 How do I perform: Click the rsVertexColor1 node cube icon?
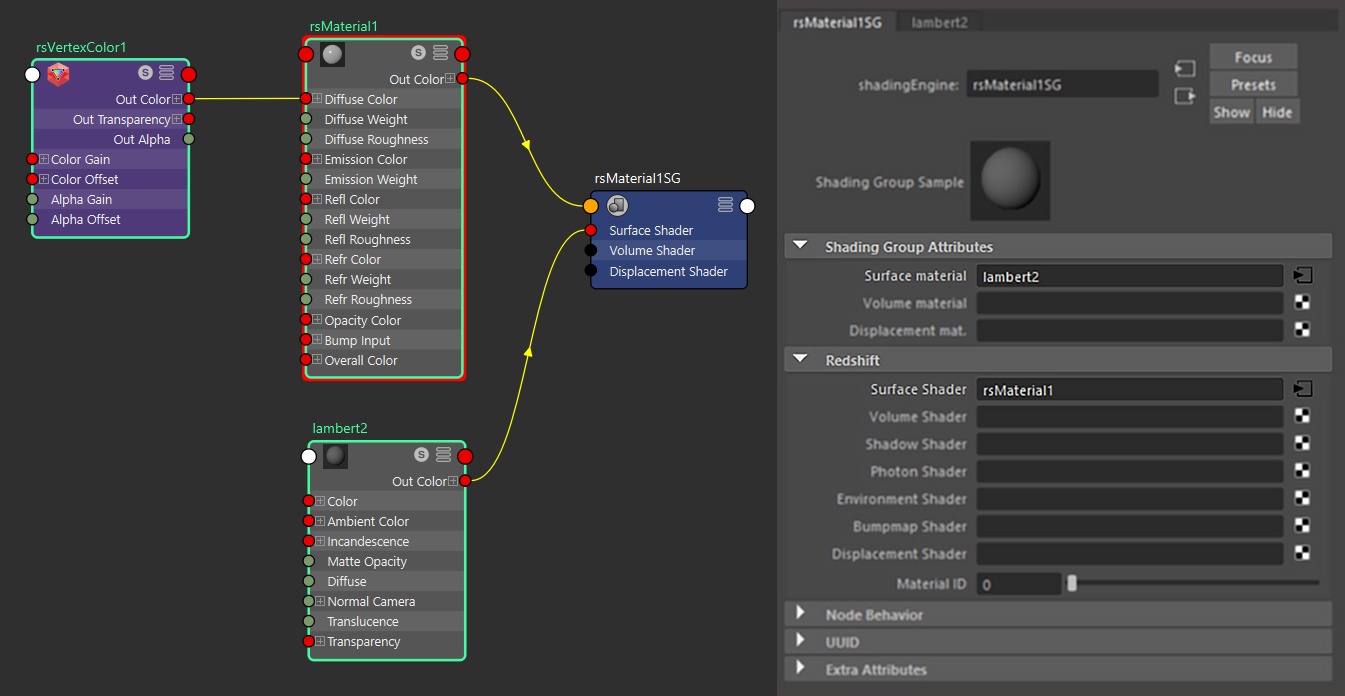point(58,74)
